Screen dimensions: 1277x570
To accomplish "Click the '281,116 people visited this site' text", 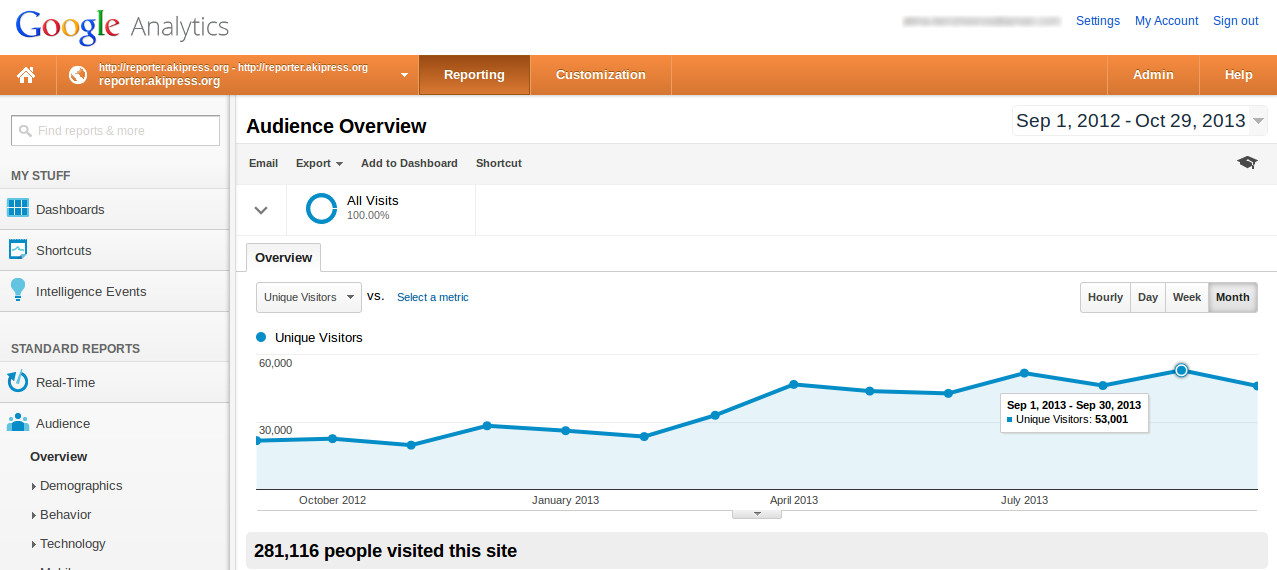I will pos(386,551).
